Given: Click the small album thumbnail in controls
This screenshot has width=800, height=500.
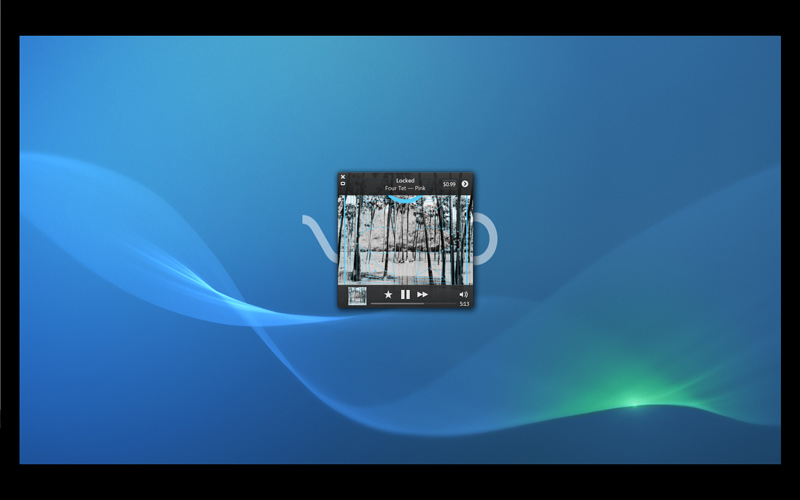Looking at the screenshot, I should click(x=357, y=296).
